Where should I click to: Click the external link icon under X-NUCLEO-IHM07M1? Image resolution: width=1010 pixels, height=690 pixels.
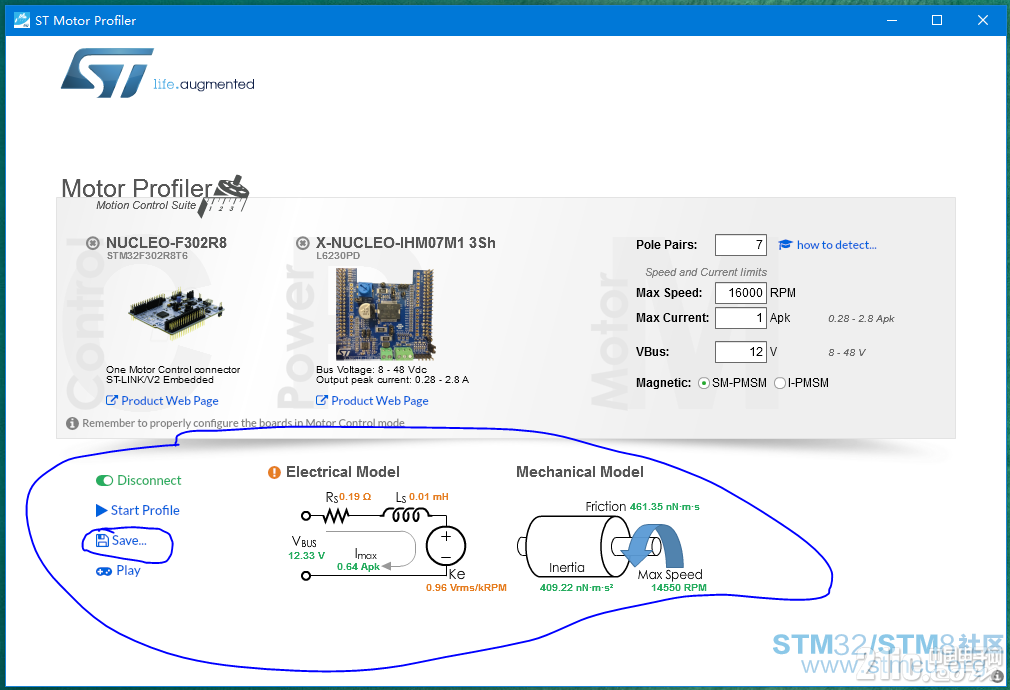pos(321,401)
